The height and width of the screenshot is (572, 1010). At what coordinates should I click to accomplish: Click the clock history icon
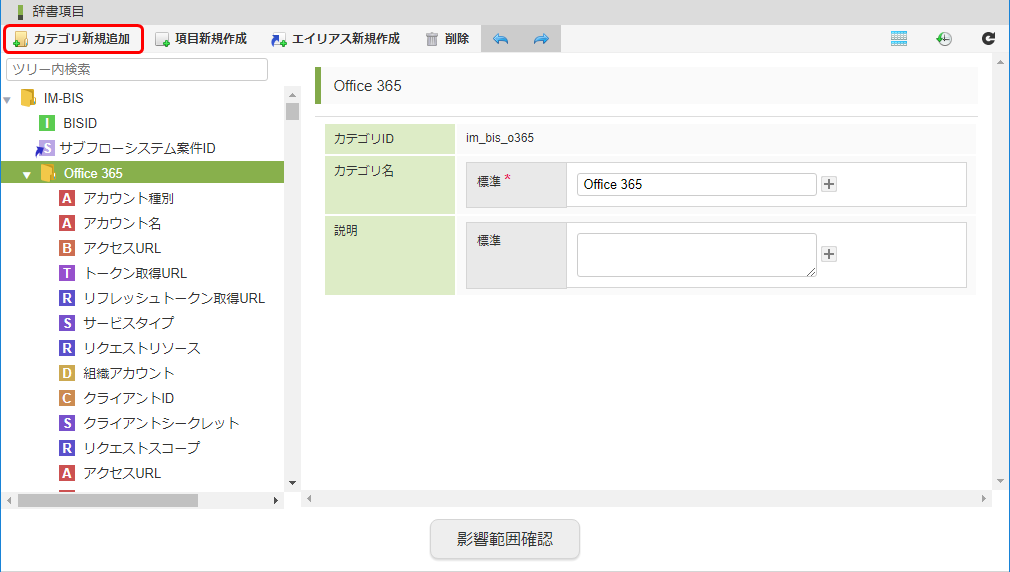click(944, 39)
